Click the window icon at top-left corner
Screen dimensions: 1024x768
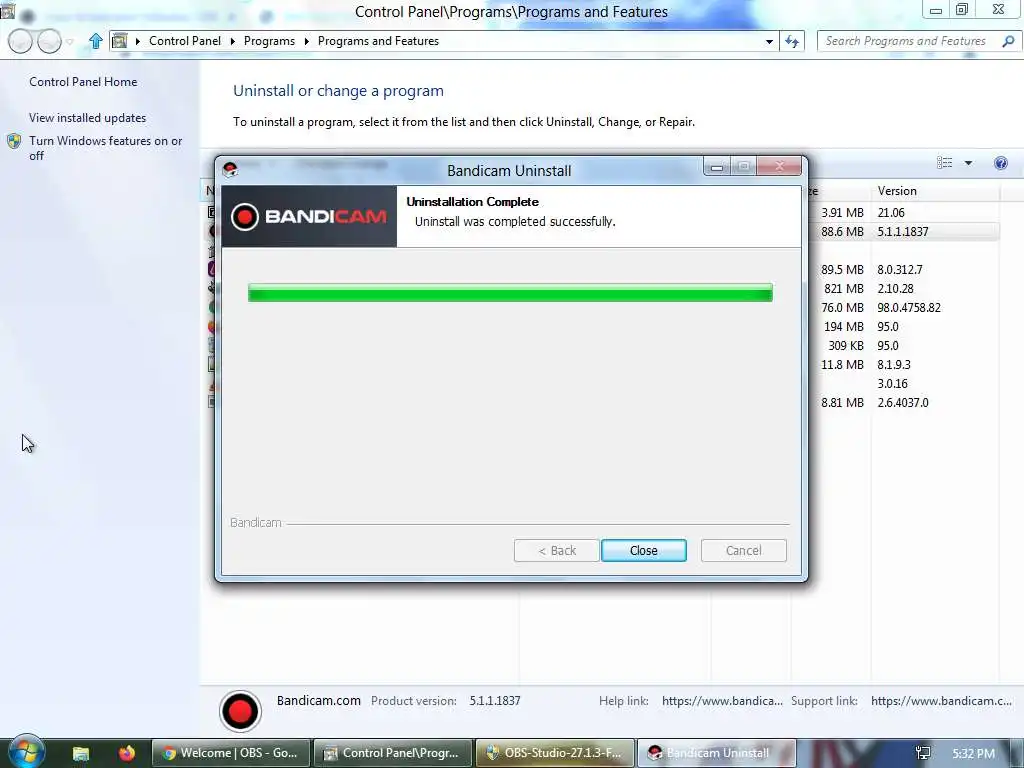7,10
